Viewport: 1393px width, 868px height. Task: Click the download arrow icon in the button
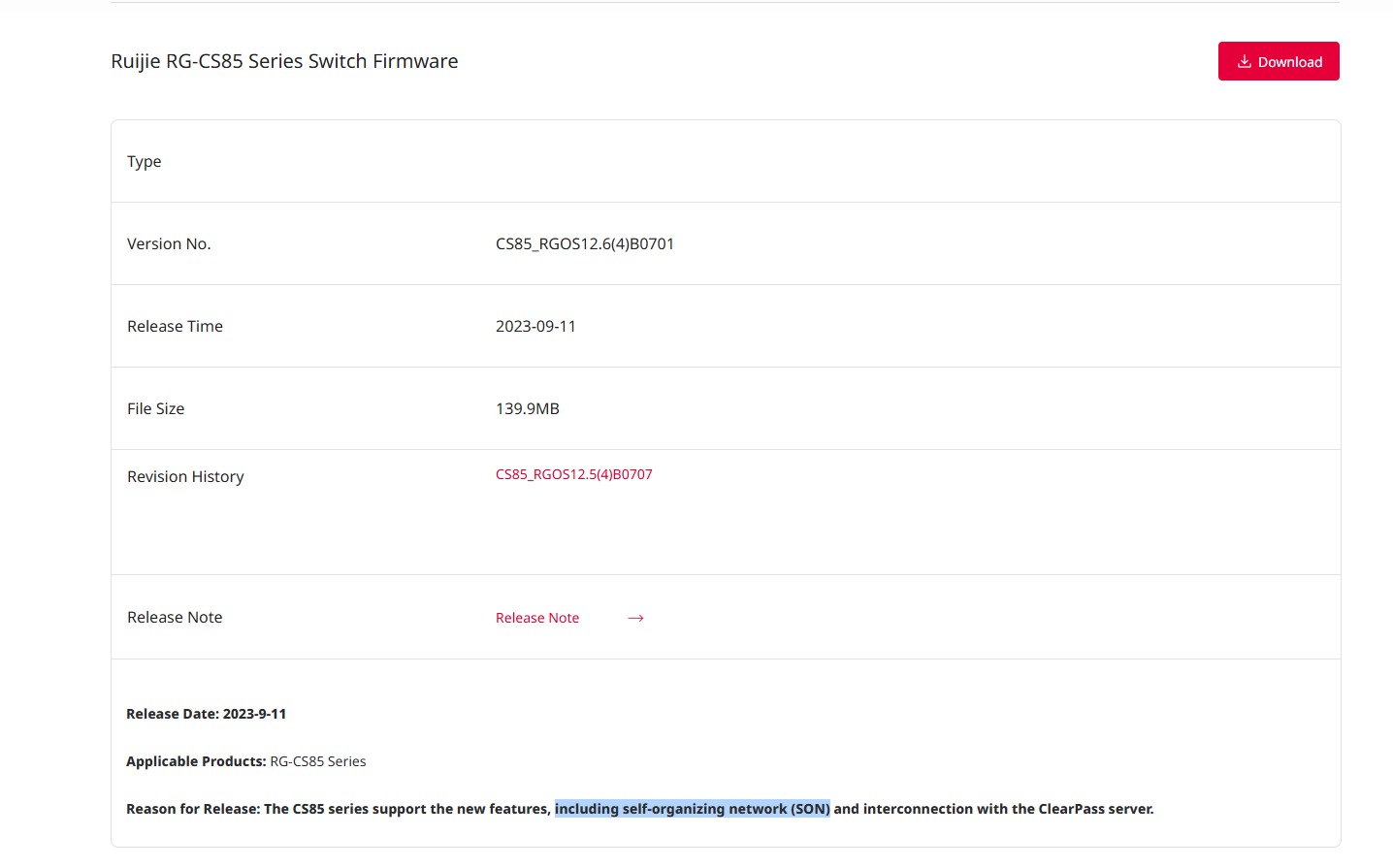pos(1245,61)
